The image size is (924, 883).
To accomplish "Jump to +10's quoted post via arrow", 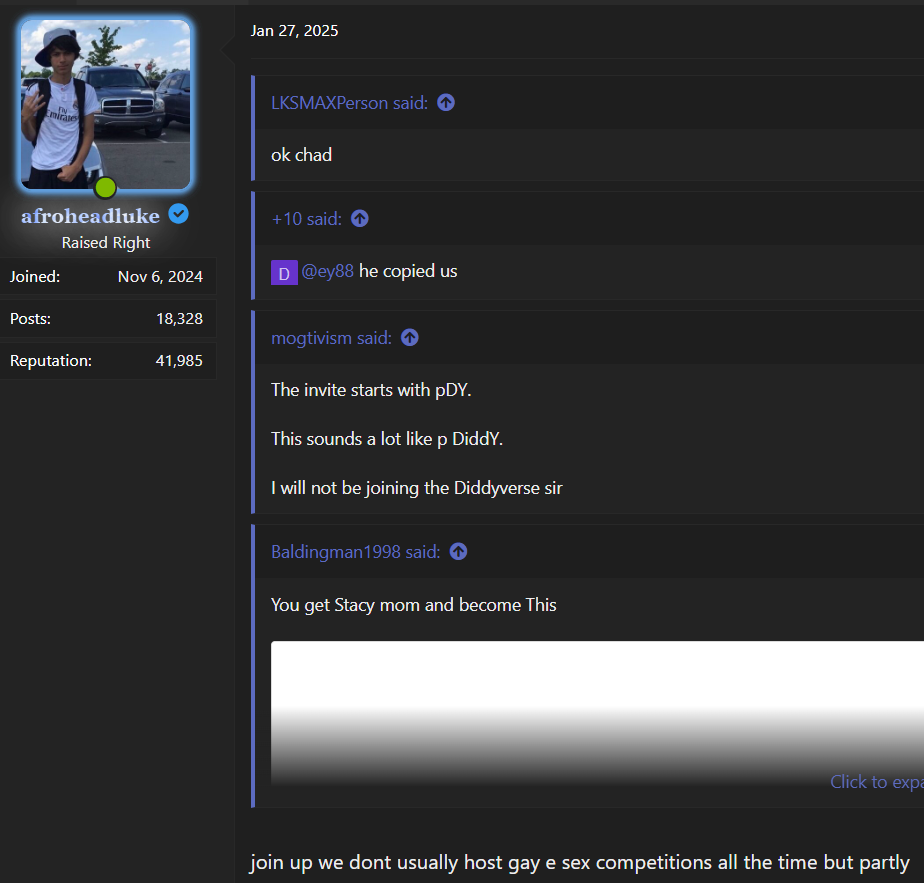I will point(360,219).
